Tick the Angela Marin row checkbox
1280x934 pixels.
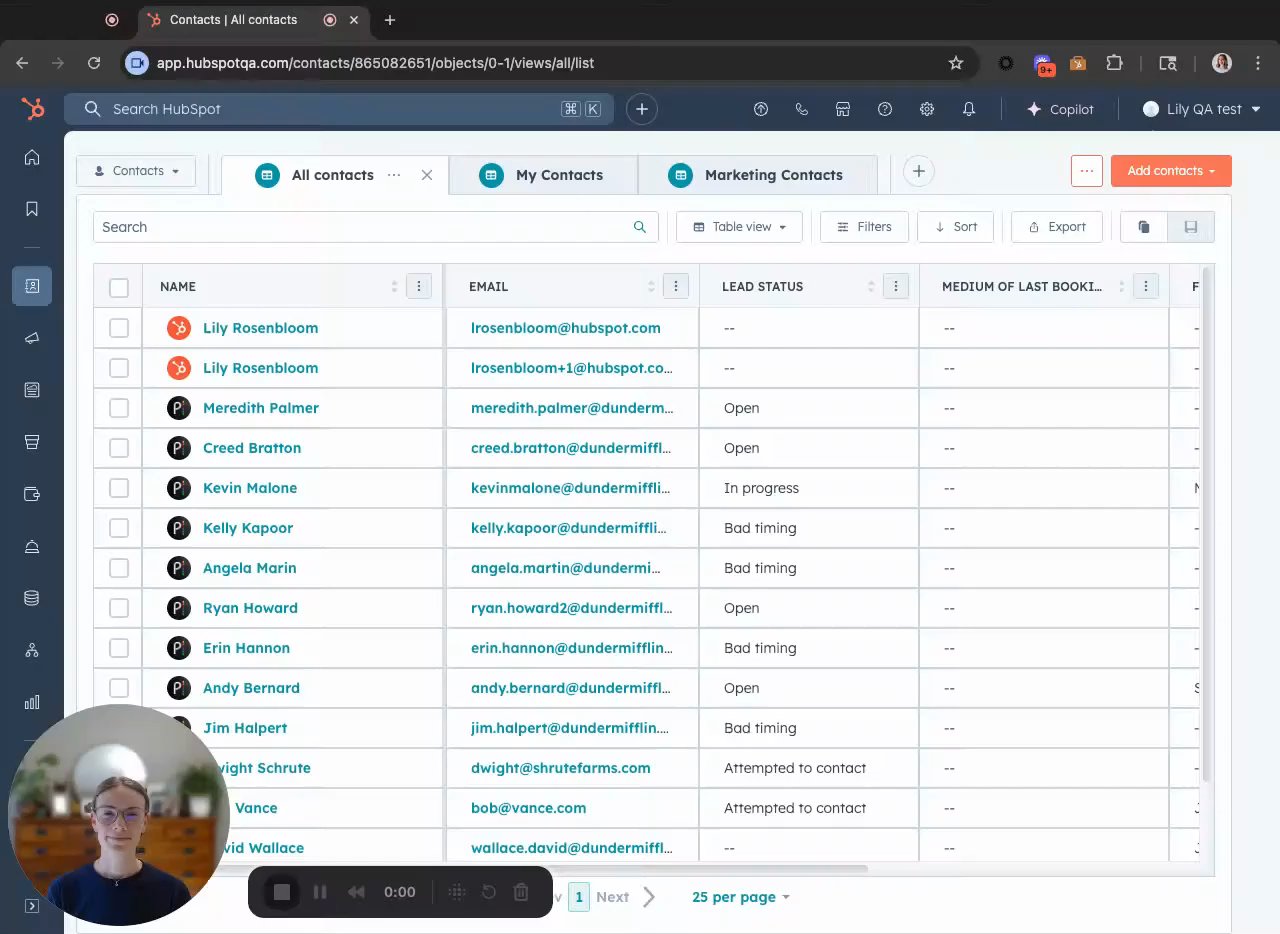click(119, 568)
